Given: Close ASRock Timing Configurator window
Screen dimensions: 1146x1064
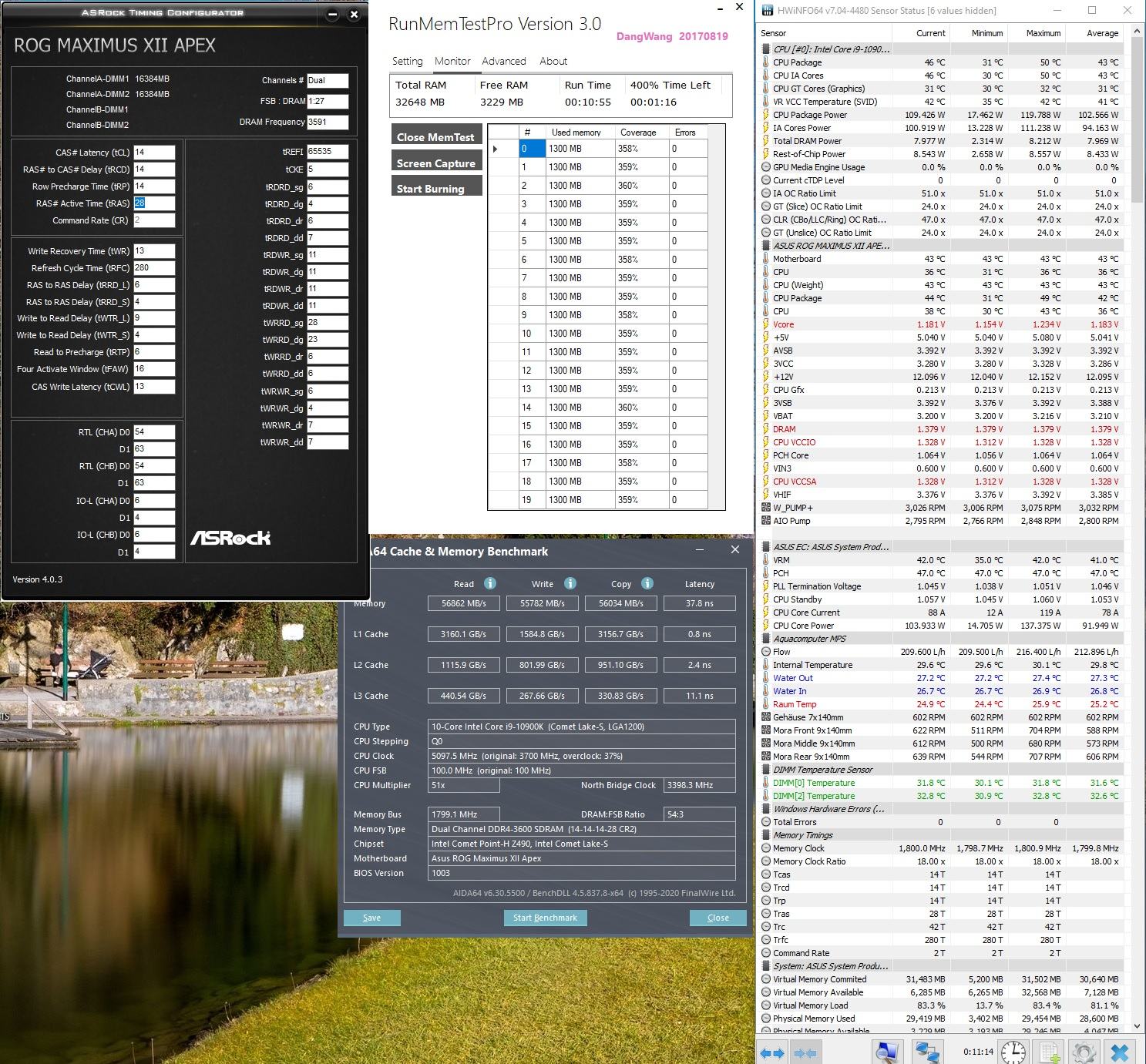Looking at the screenshot, I should 354,14.
